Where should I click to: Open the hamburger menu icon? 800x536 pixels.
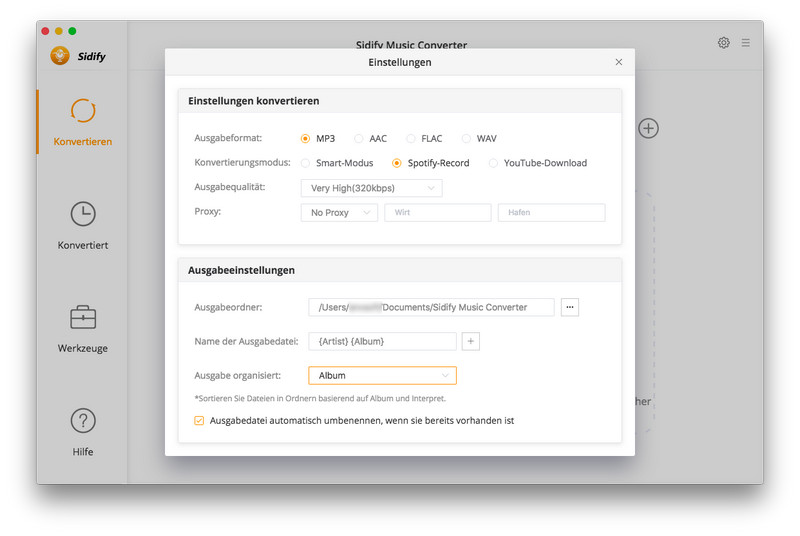[745, 43]
